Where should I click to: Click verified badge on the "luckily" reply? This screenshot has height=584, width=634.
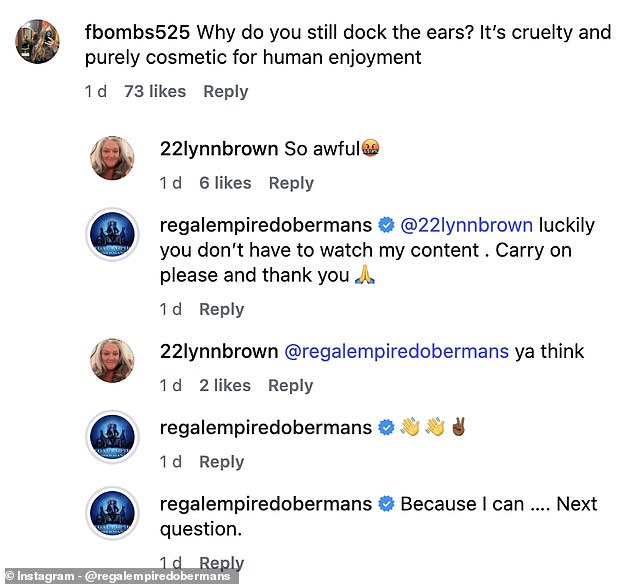tap(386, 225)
